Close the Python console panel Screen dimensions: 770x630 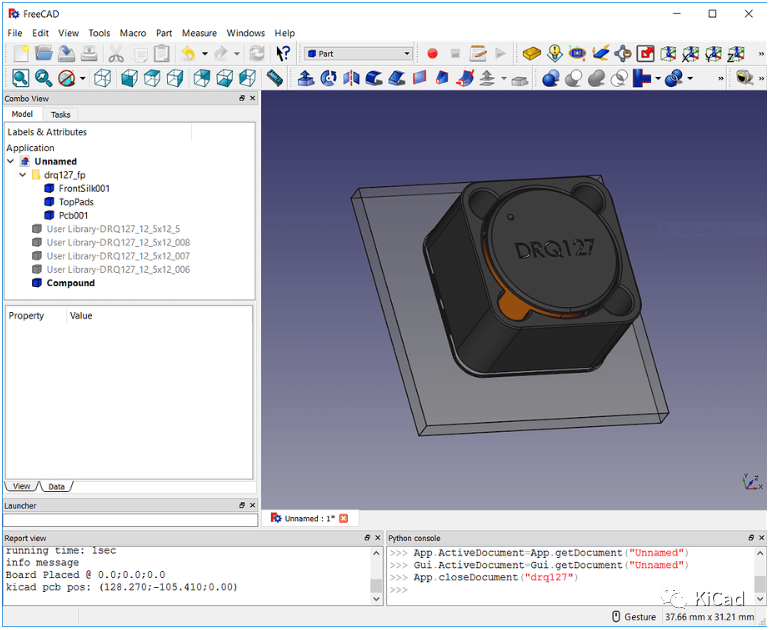[x=762, y=538]
